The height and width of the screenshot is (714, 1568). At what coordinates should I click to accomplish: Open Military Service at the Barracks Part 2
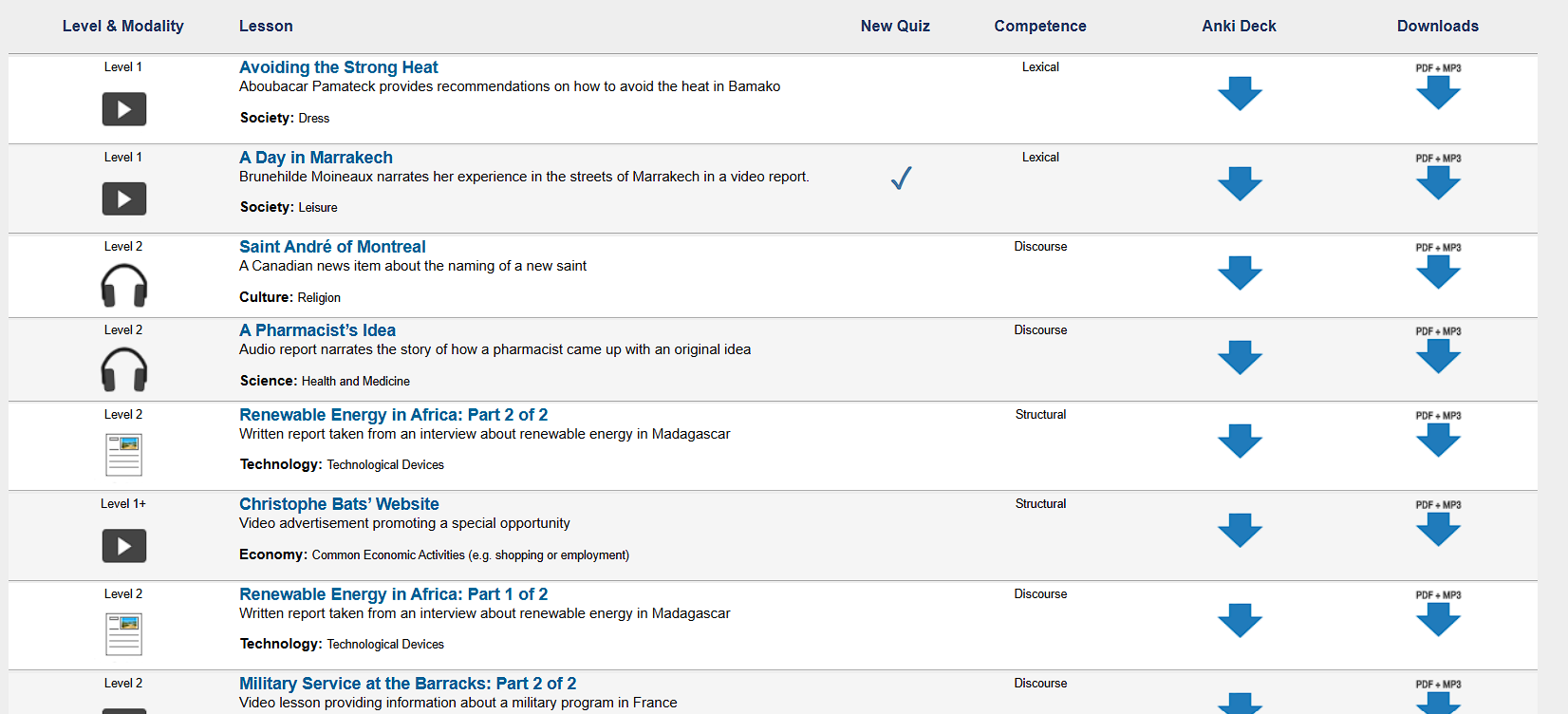407,684
